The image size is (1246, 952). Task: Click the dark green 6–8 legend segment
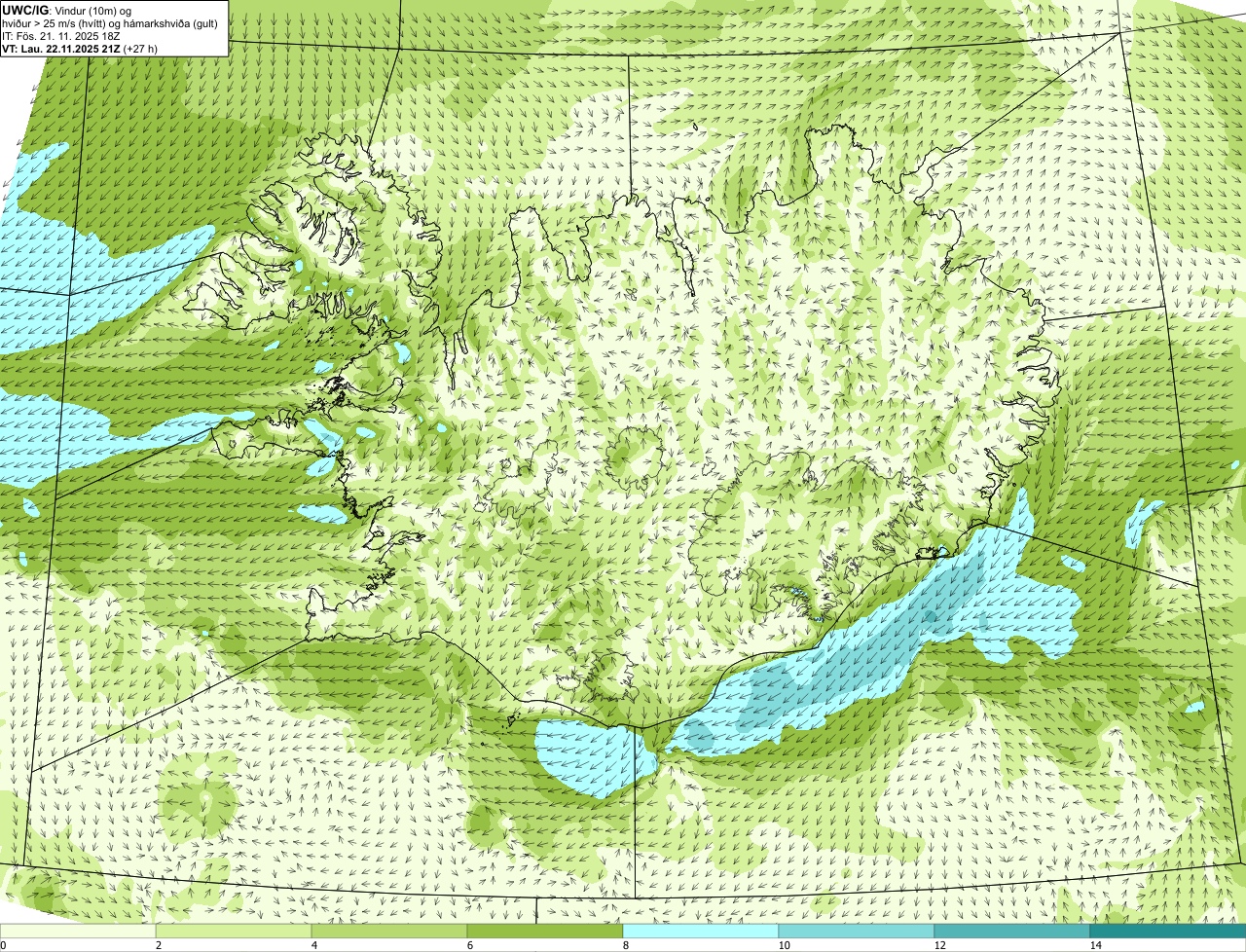point(545,931)
